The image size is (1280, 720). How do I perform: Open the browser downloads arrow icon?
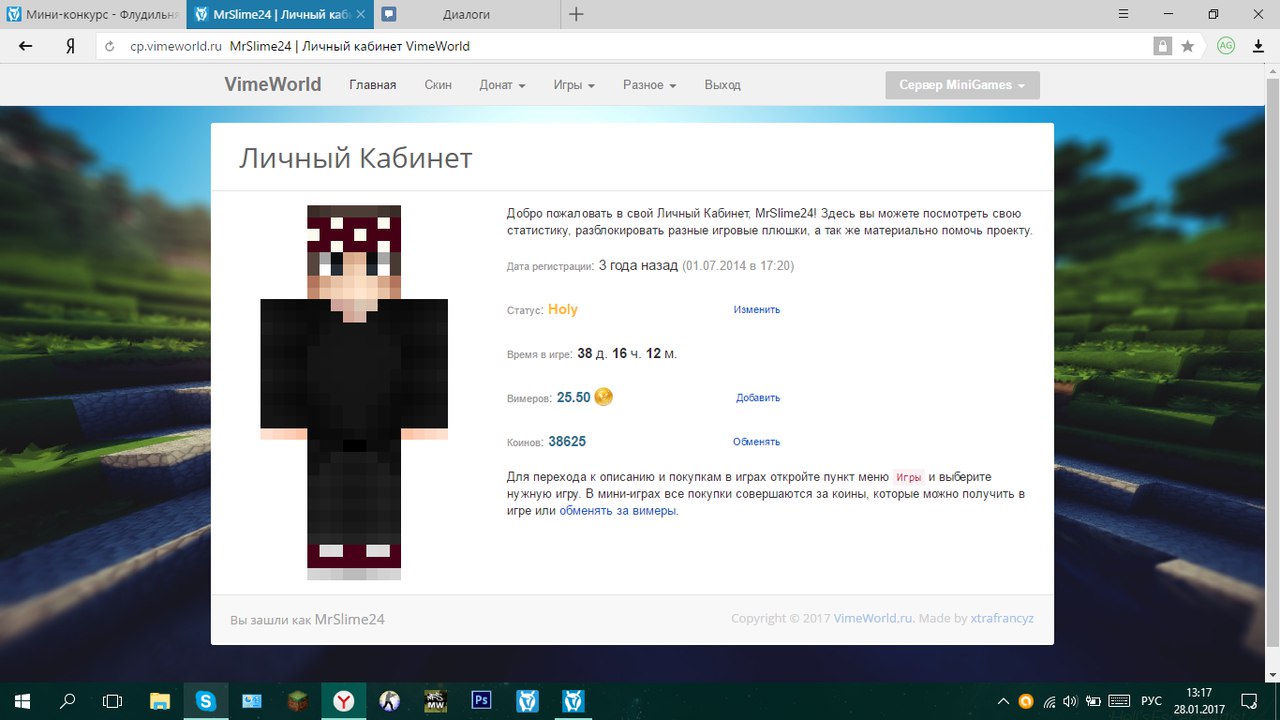(1259, 46)
